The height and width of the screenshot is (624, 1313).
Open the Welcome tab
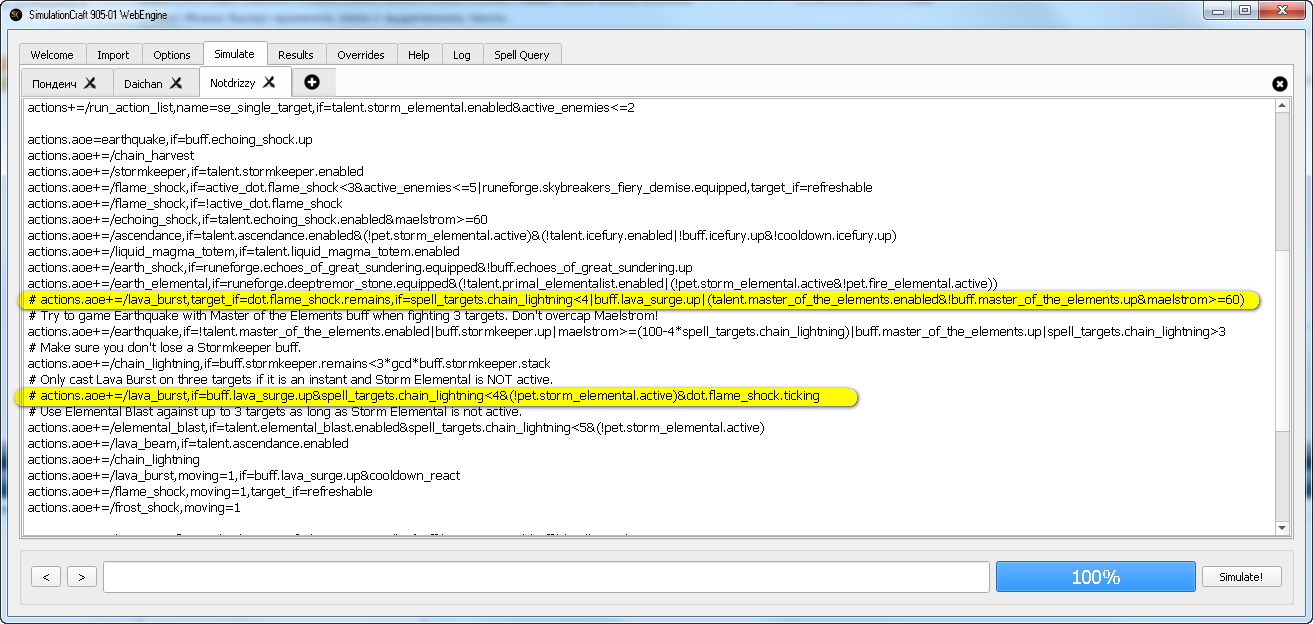52,55
